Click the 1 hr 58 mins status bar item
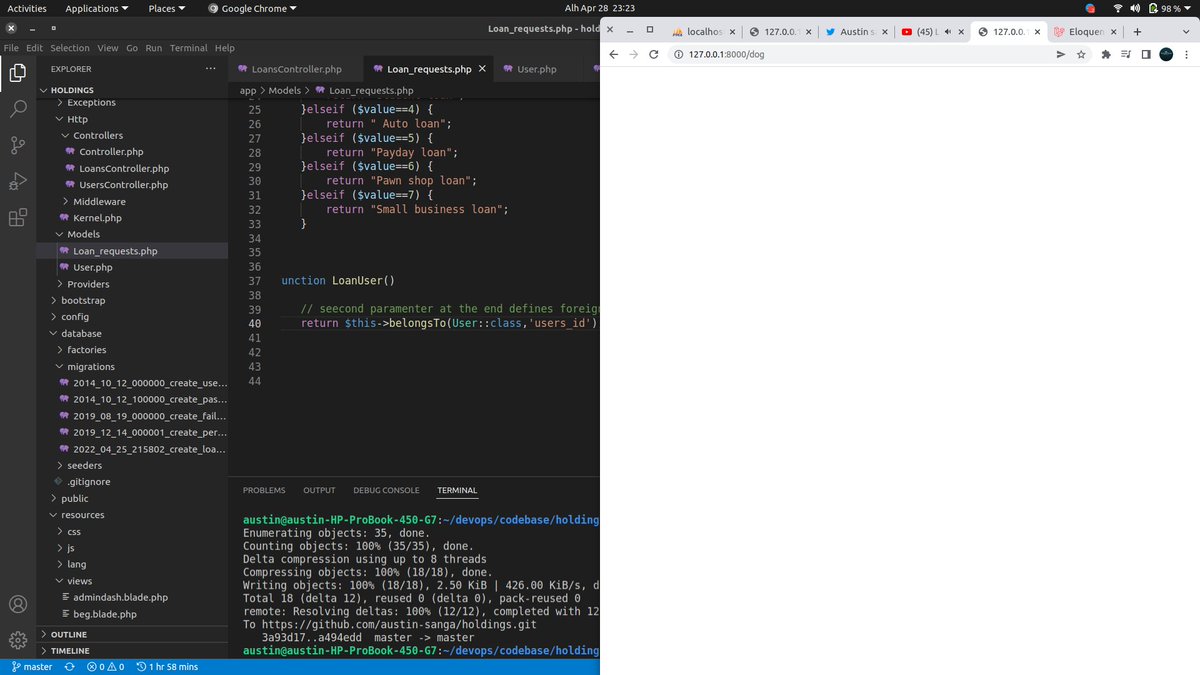The height and width of the screenshot is (675, 1200). point(167,667)
